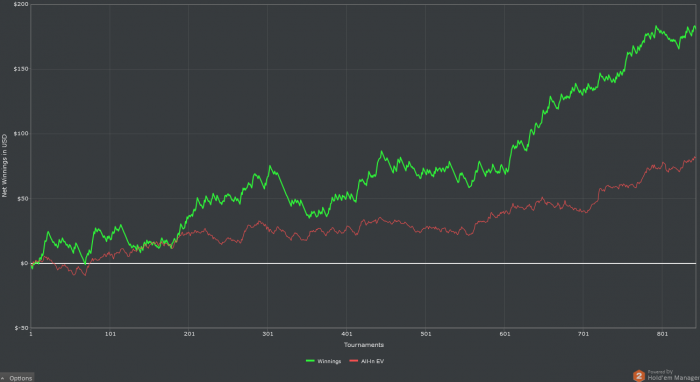Click the $200 y-axis label
The height and width of the screenshot is (382, 700).
click(x=21, y=4)
